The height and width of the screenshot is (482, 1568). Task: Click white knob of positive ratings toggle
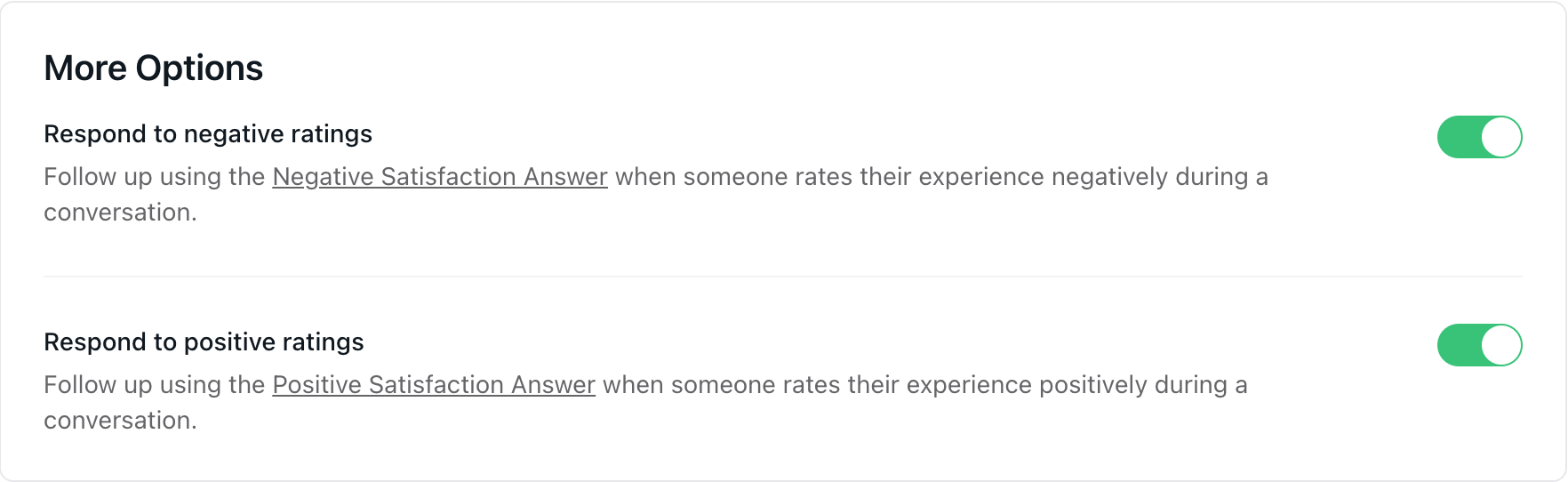click(x=1500, y=345)
